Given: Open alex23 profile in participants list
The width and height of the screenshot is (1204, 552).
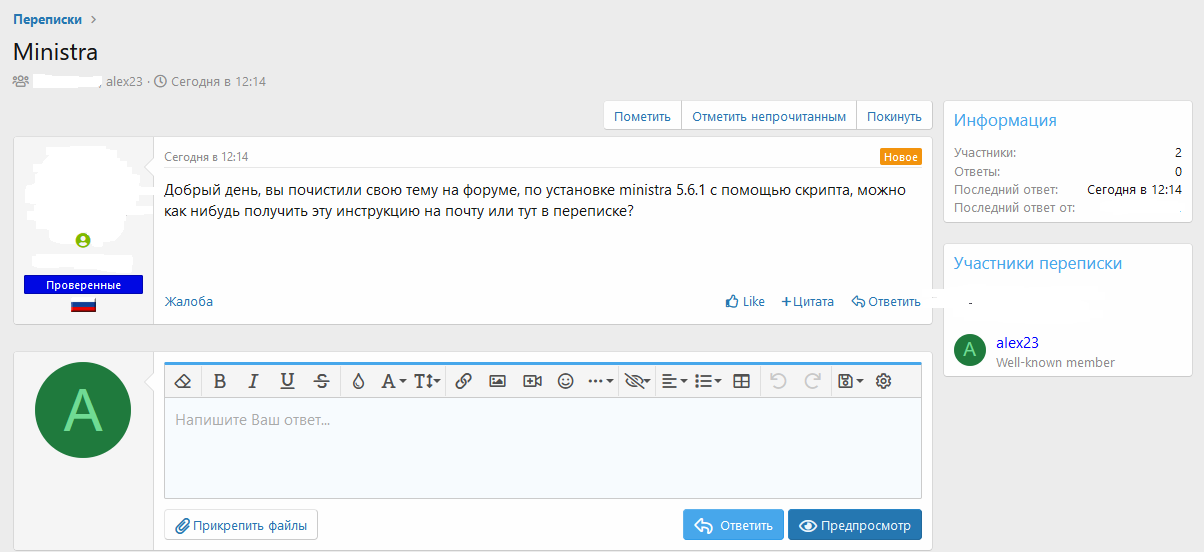Looking at the screenshot, I should [1017, 342].
